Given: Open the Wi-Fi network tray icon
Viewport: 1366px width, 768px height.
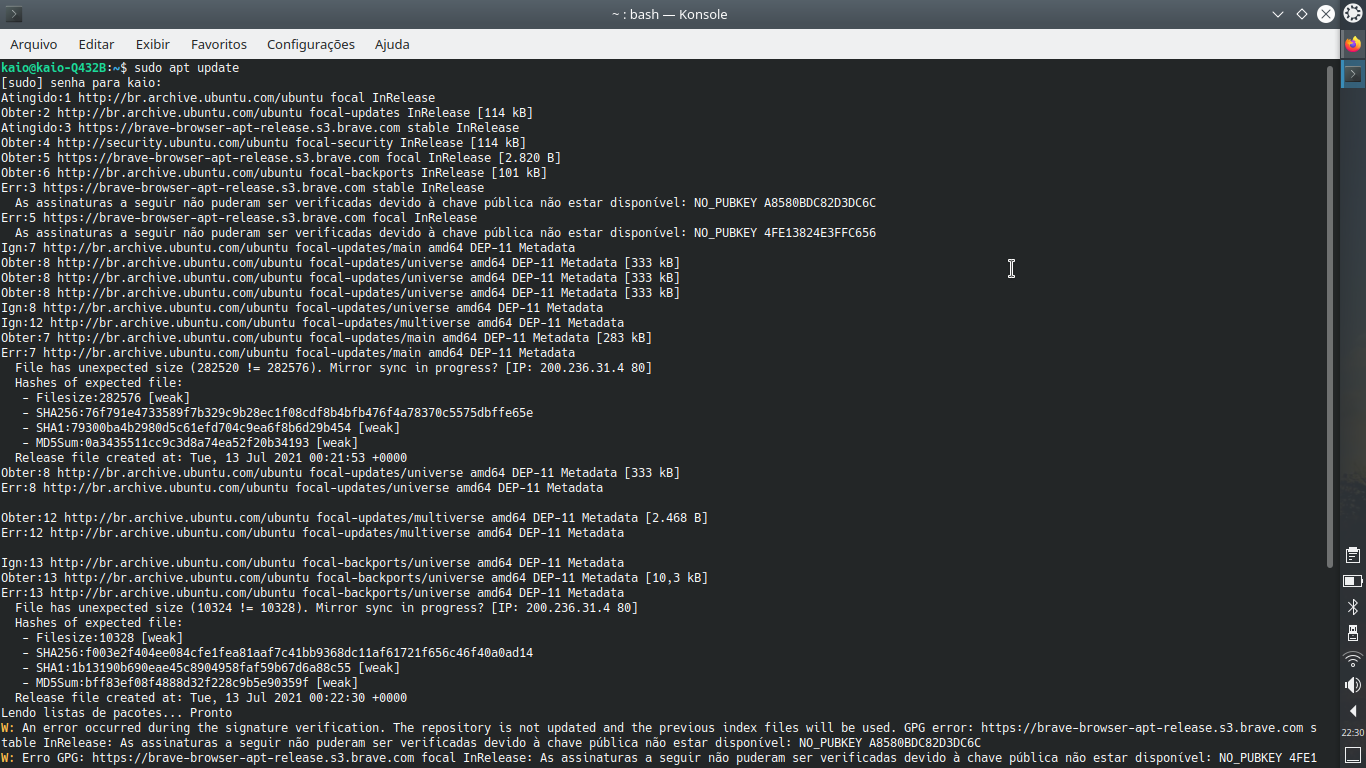Looking at the screenshot, I should click(x=1353, y=659).
